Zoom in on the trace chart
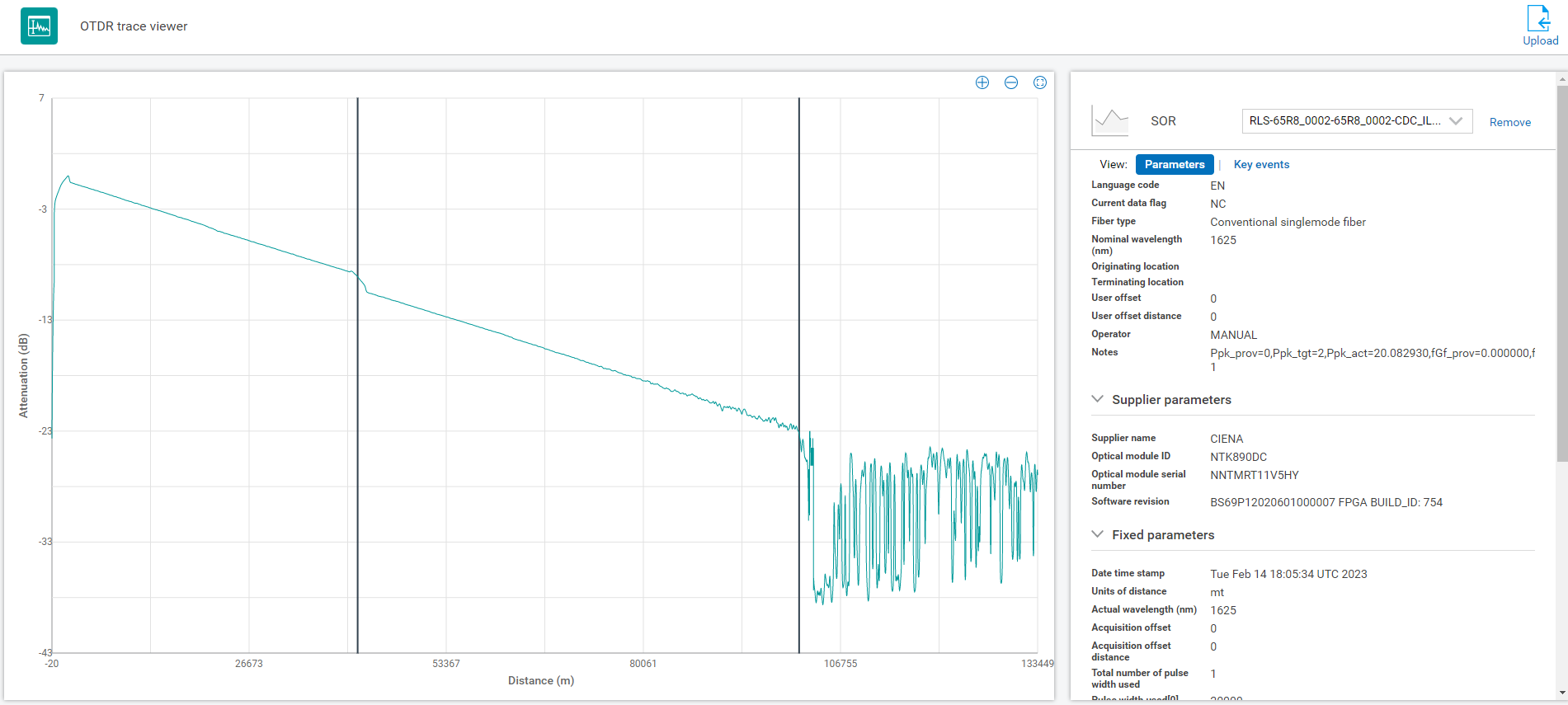 pyautogui.click(x=982, y=82)
